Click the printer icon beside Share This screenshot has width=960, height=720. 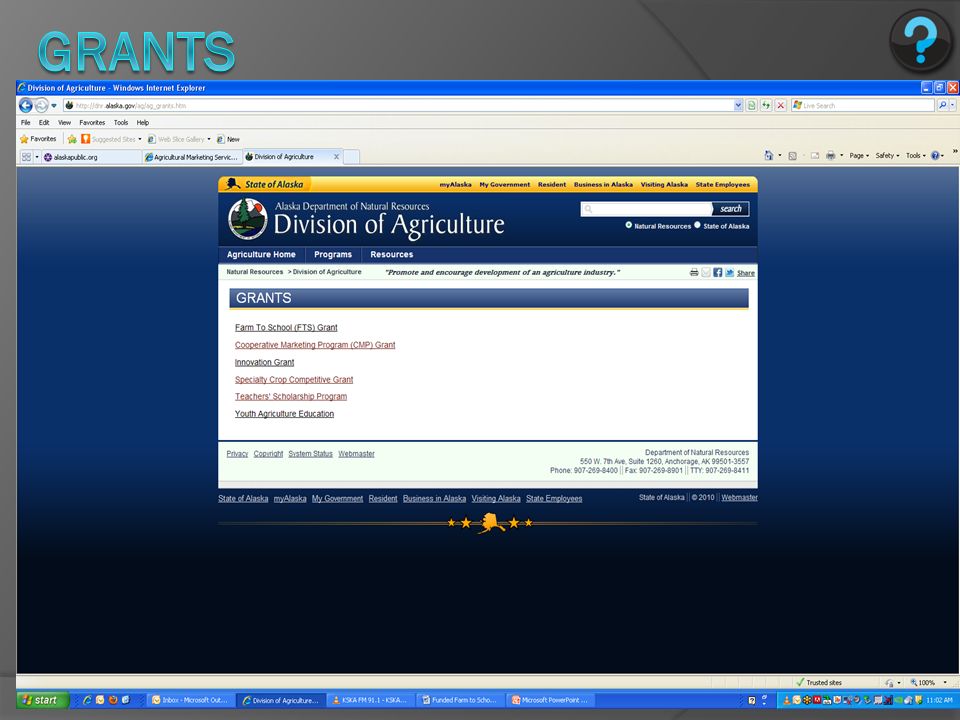(694, 272)
